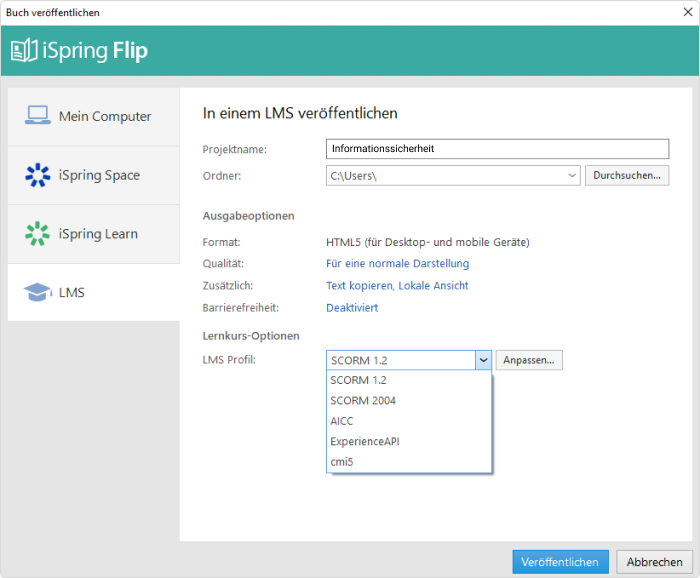This screenshot has height=578, width=700.
Task: Click the Projektname field with Informationssicherheit
Action: [x=497, y=149]
